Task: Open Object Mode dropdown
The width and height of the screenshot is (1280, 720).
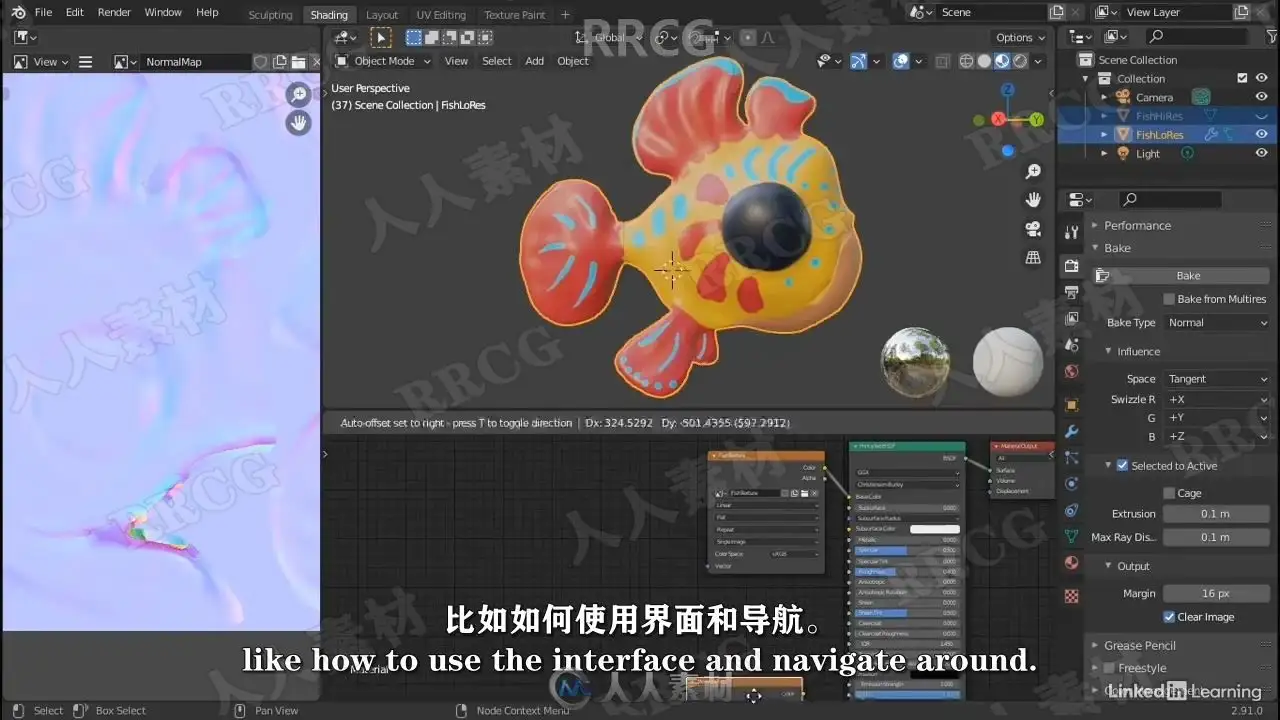Action: click(383, 61)
